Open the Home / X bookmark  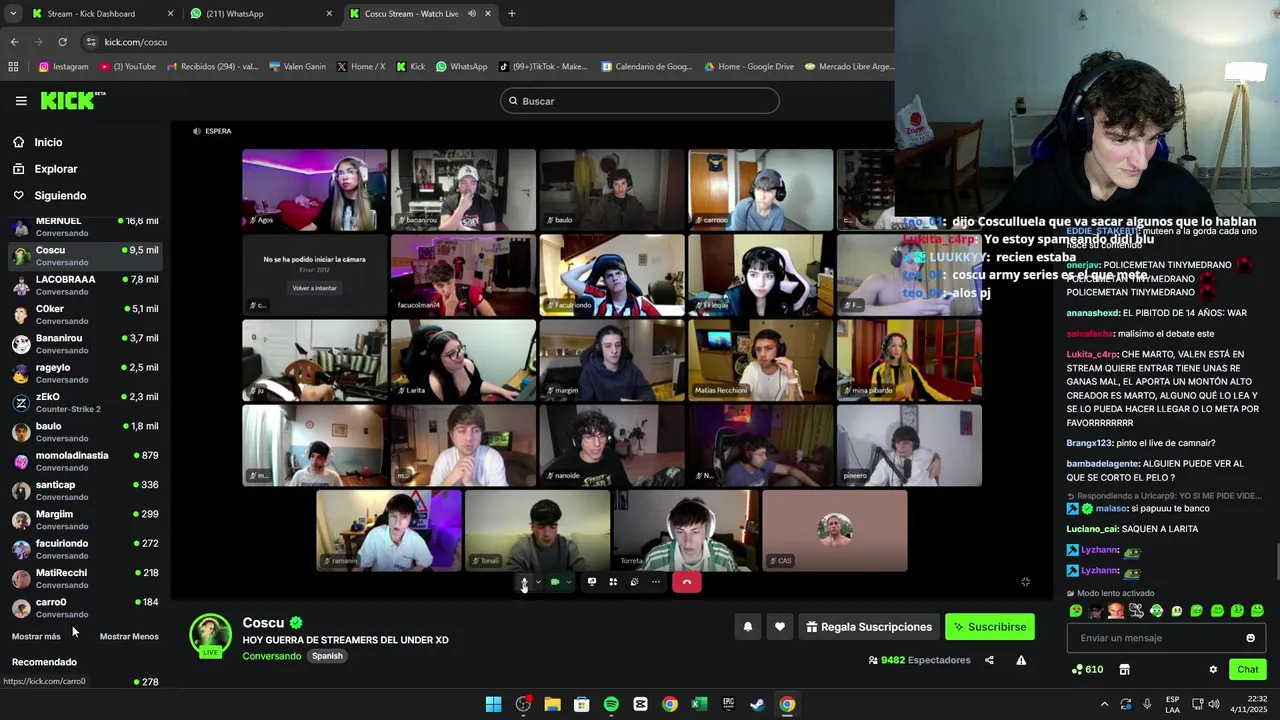[360, 67]
